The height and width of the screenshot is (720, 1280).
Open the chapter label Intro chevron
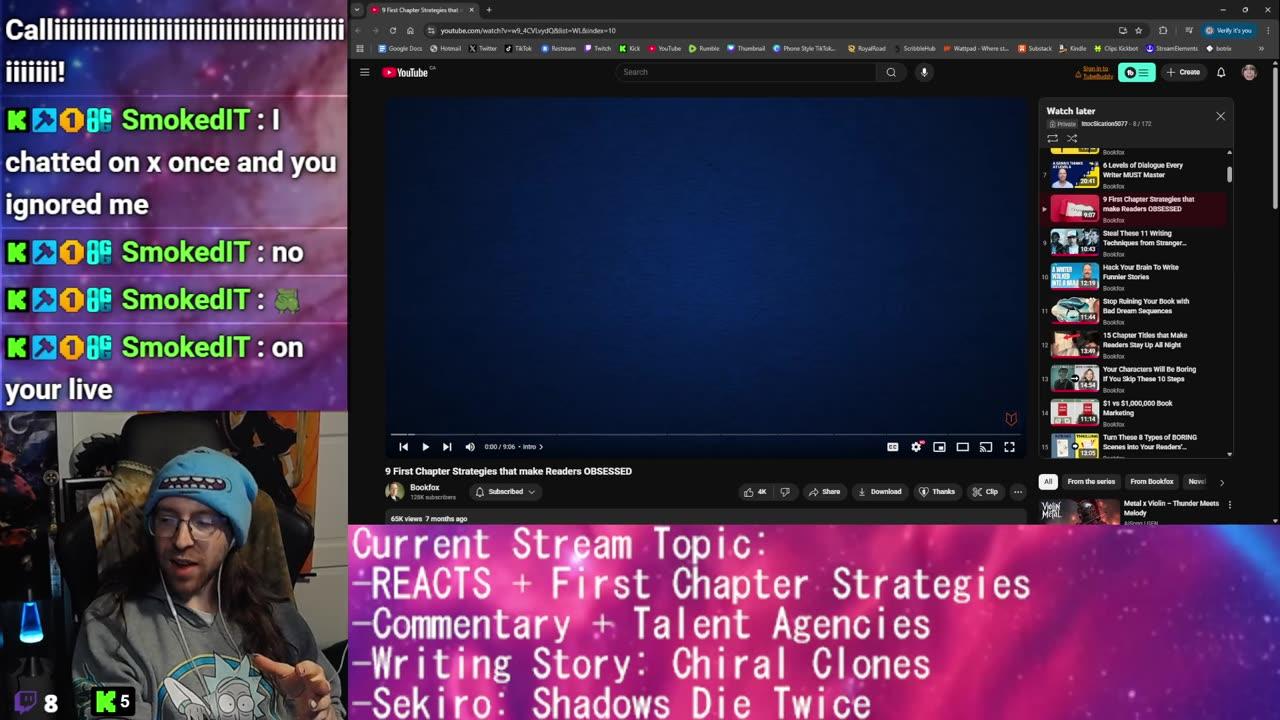533,447
